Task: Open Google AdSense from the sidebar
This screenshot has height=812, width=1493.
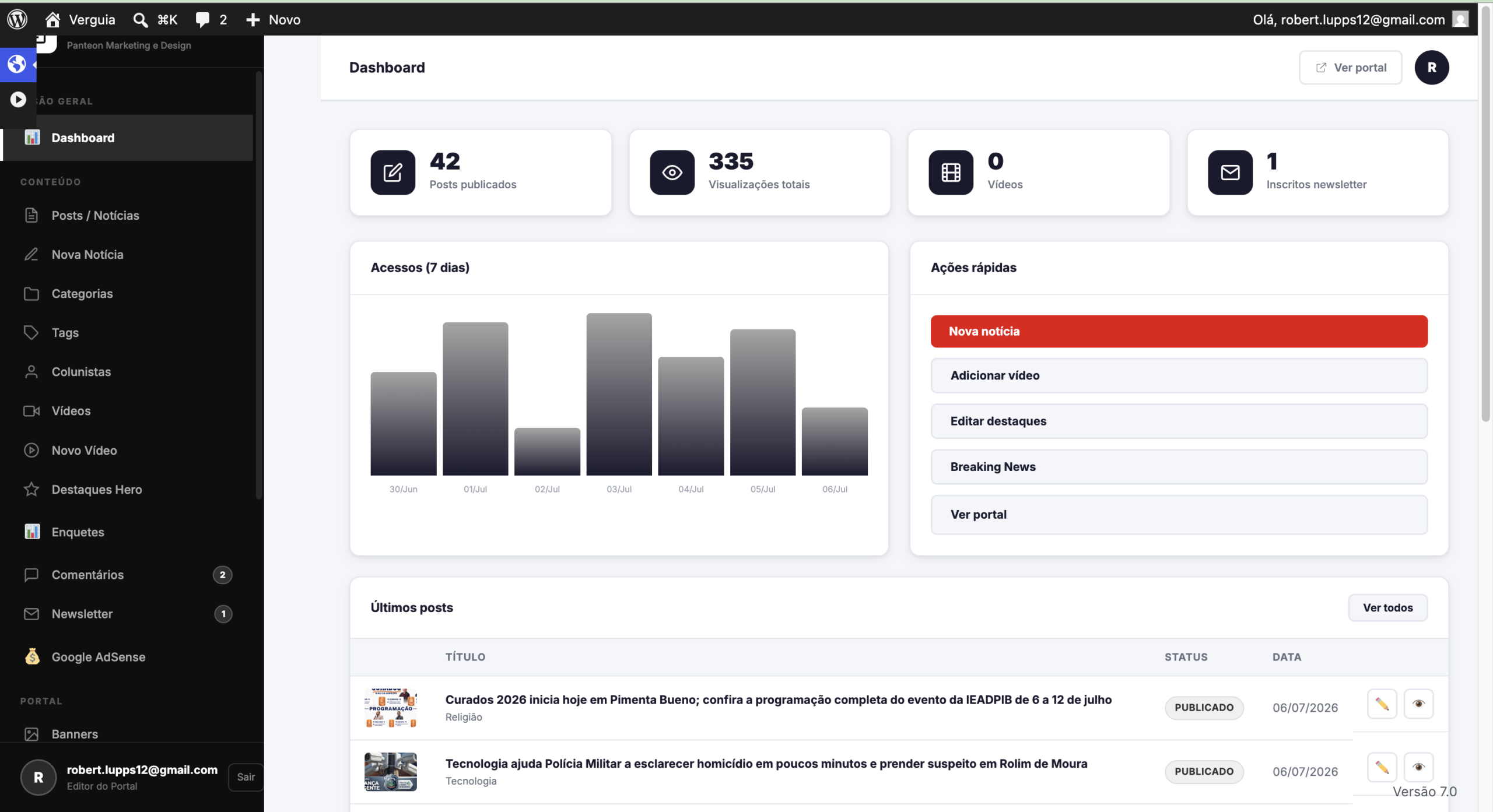Action: (98, 657)
